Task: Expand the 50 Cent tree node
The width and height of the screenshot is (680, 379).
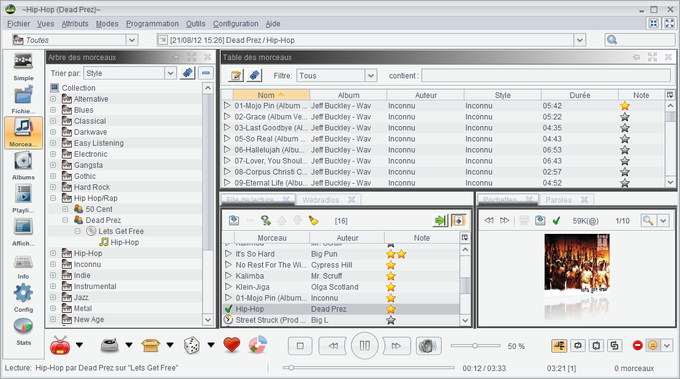Action: 65,209
